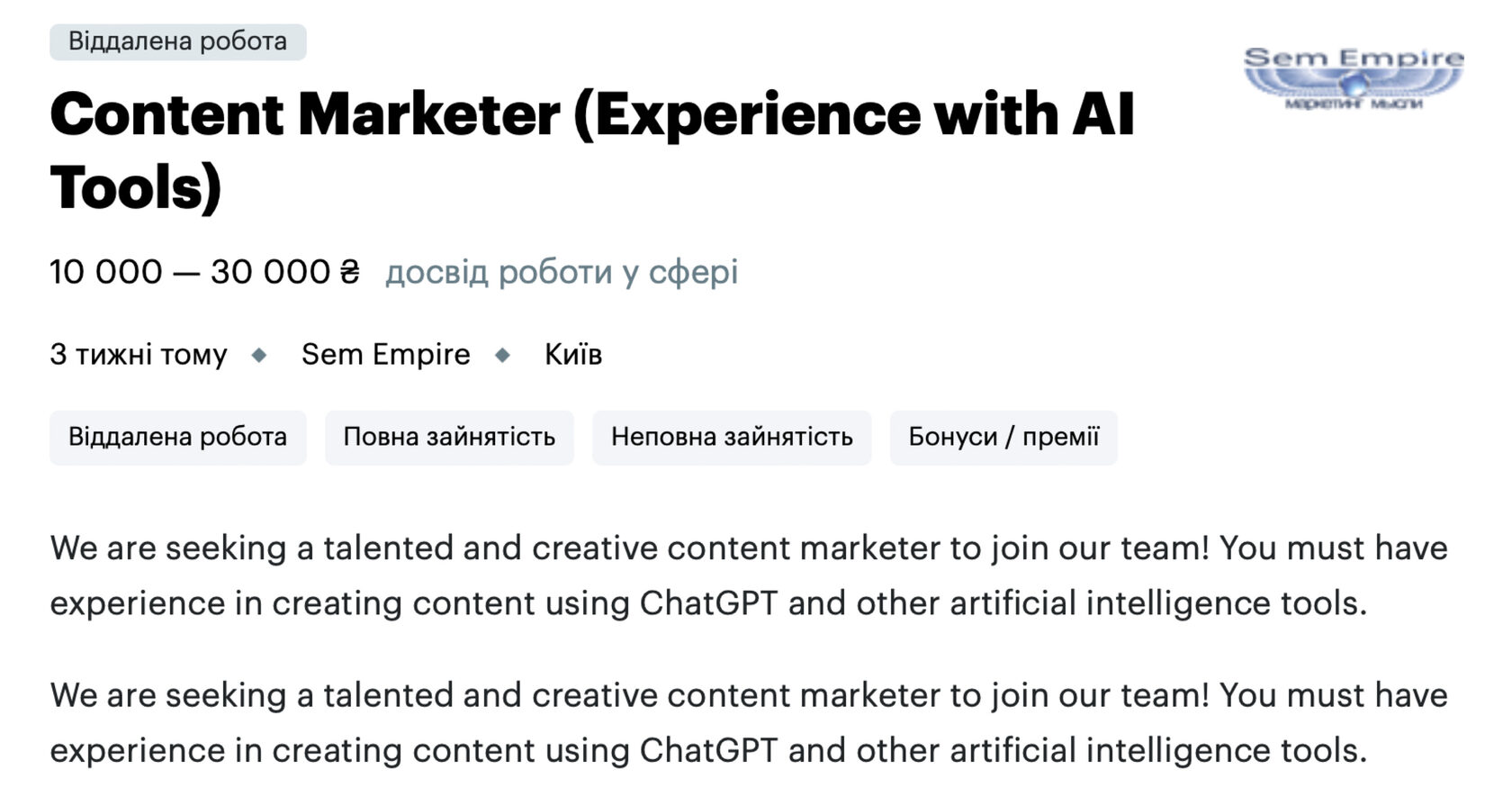Click the '10 000 — 30 000' salary range
Viewport: 1512px width, 806px height.
point(190,272)
